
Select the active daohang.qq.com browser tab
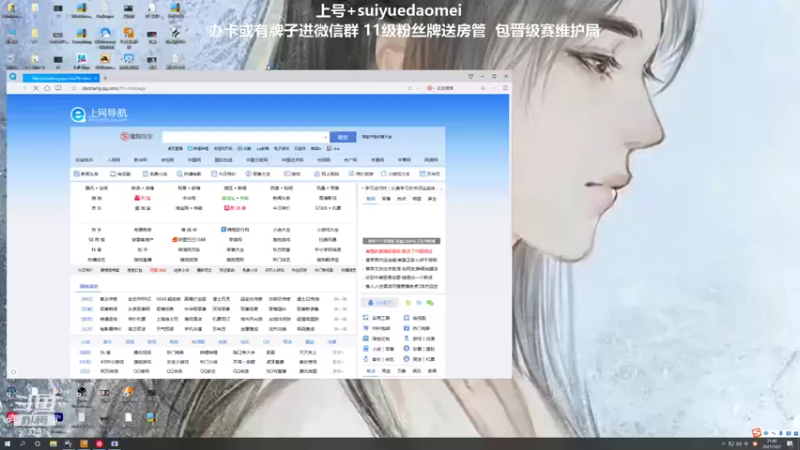tap(61, 78)
